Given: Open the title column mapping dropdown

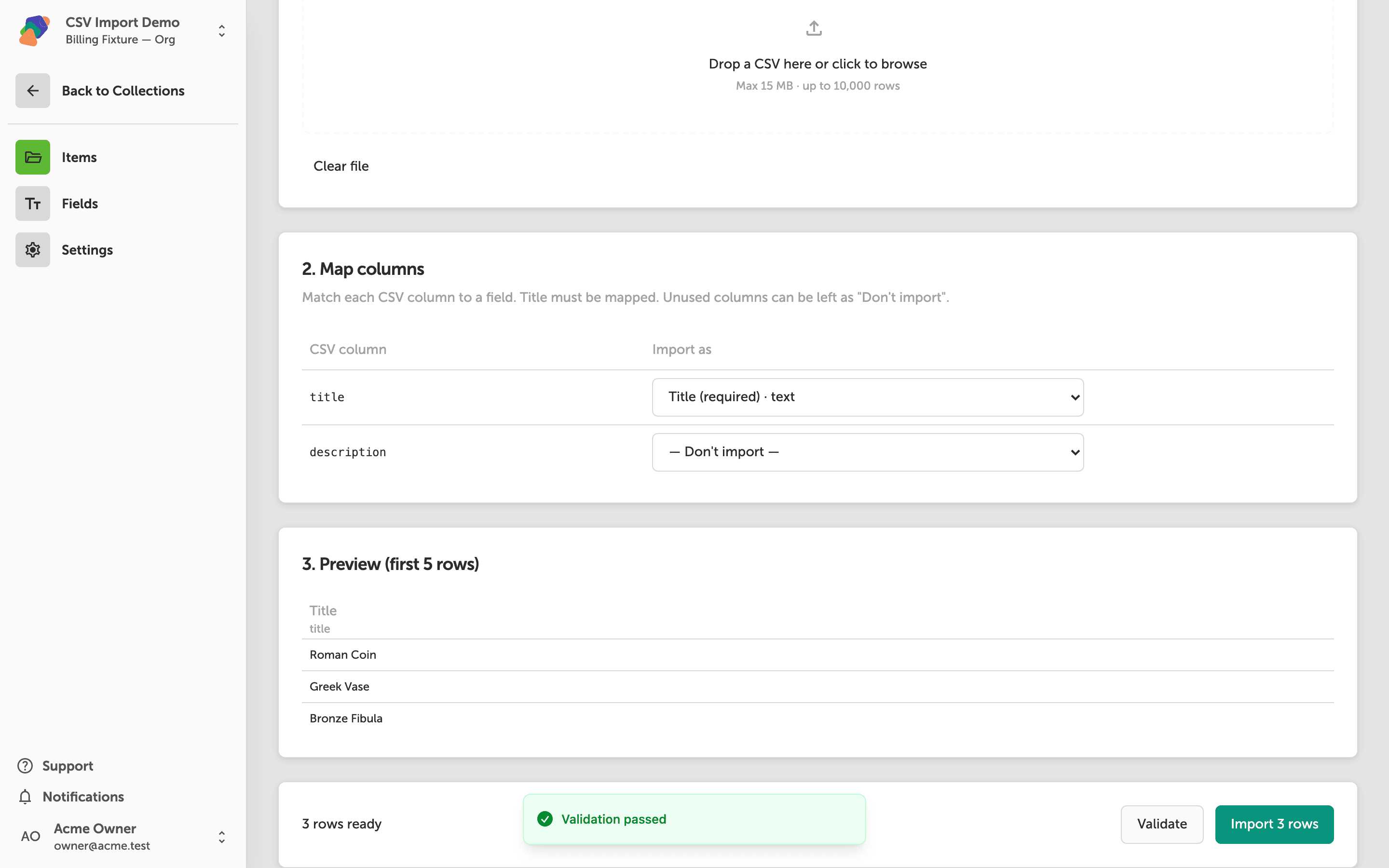Looking at the screenshot, I should point(868,397).
